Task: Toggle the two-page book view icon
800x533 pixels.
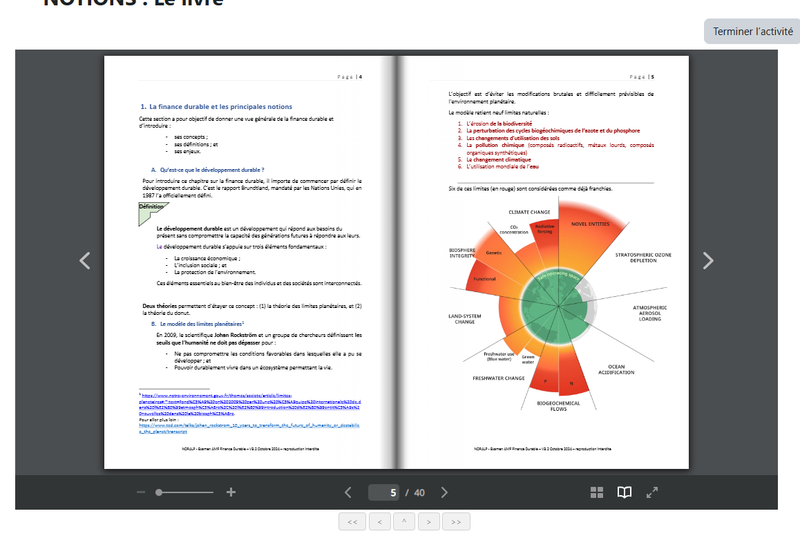Action: click(624, 492)
